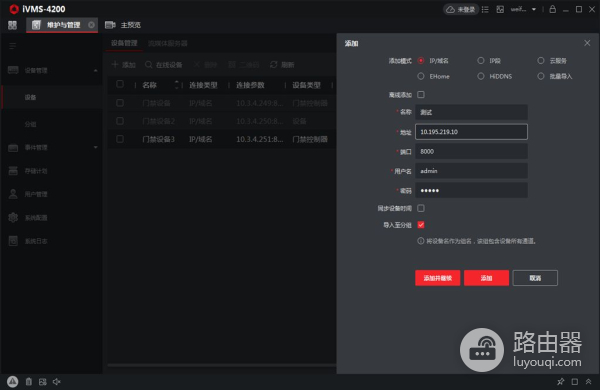The height and width of the screenshot is (390, 600).
Task: Open the user account dropdown arrow
Action: tap(534, 10)
